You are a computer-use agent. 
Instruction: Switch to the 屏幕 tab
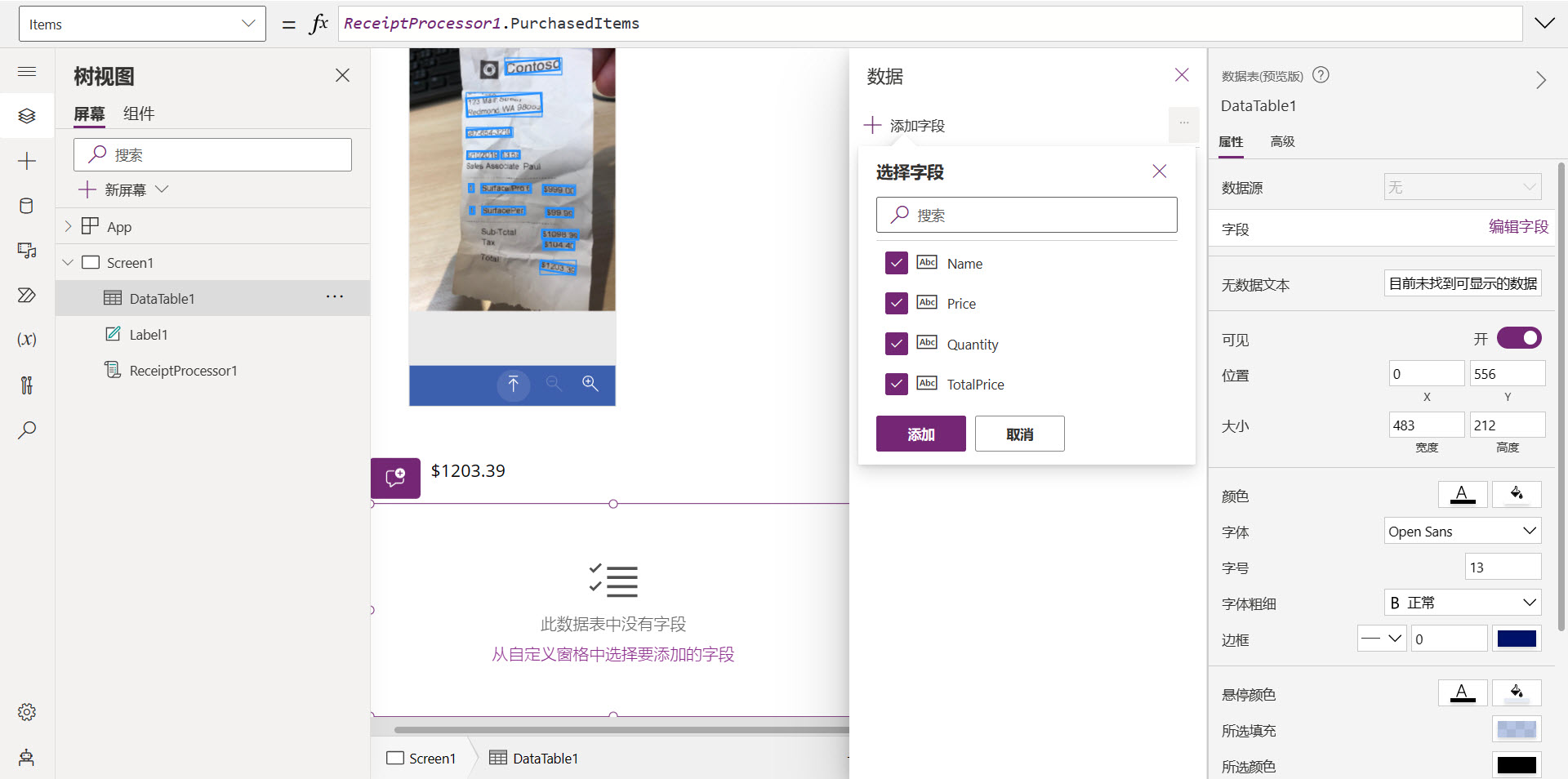(x=89, y=114)
